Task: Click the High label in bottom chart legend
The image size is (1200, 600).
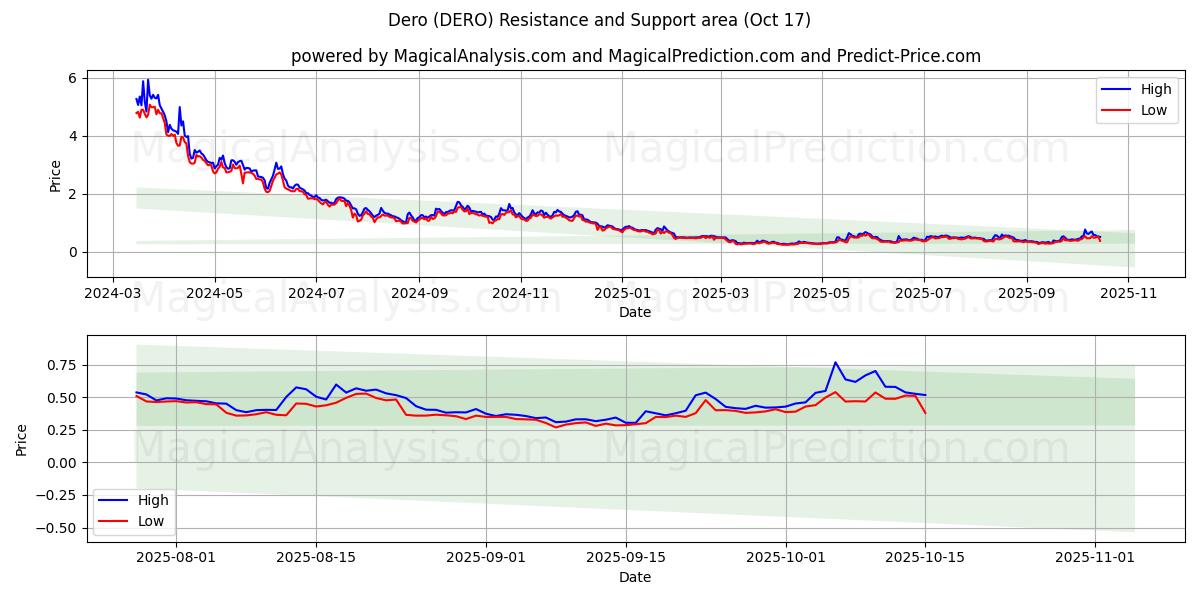Action: coord(153,501)
